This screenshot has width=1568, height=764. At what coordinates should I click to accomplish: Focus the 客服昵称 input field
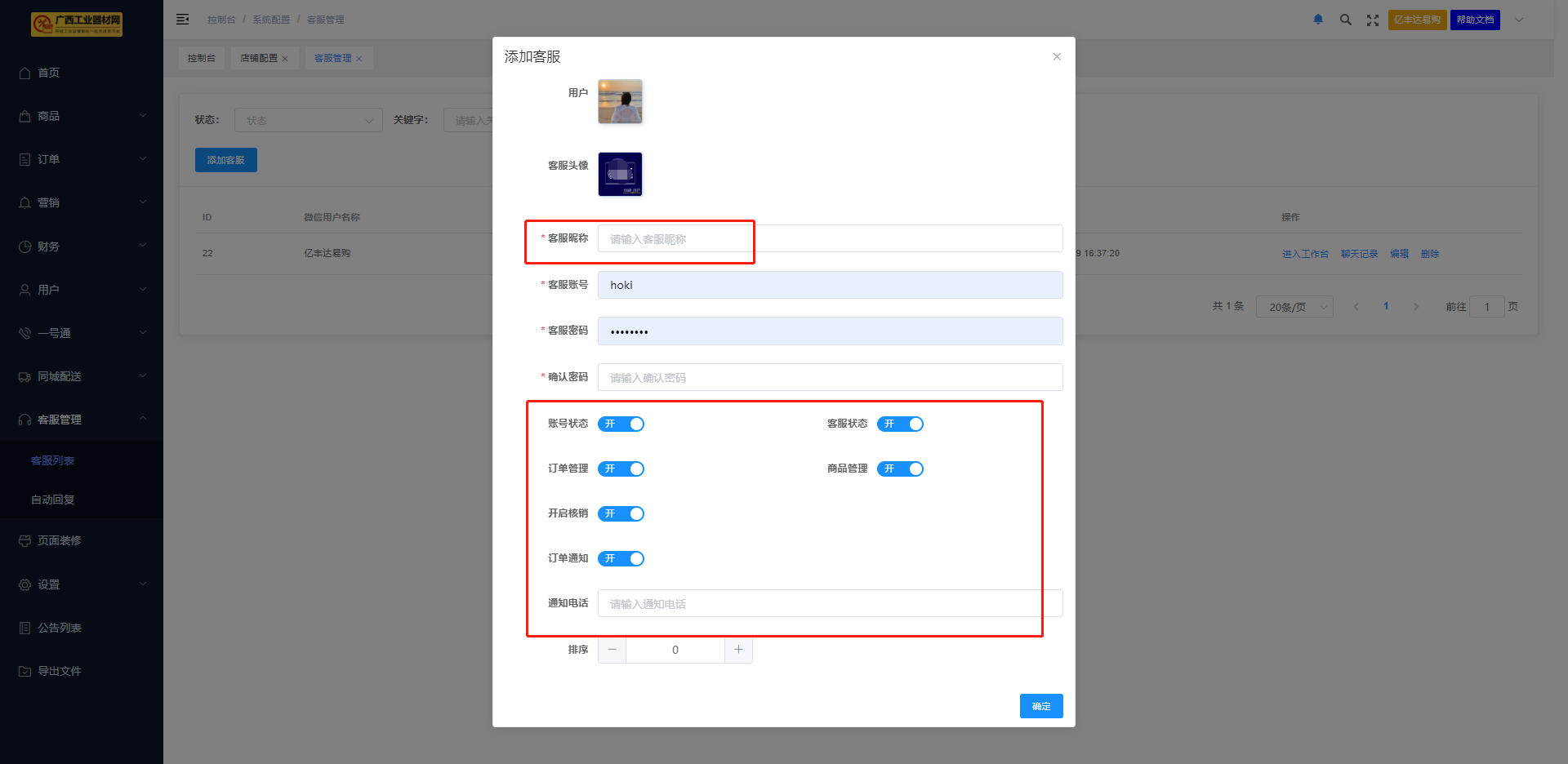tap(830, 239)
